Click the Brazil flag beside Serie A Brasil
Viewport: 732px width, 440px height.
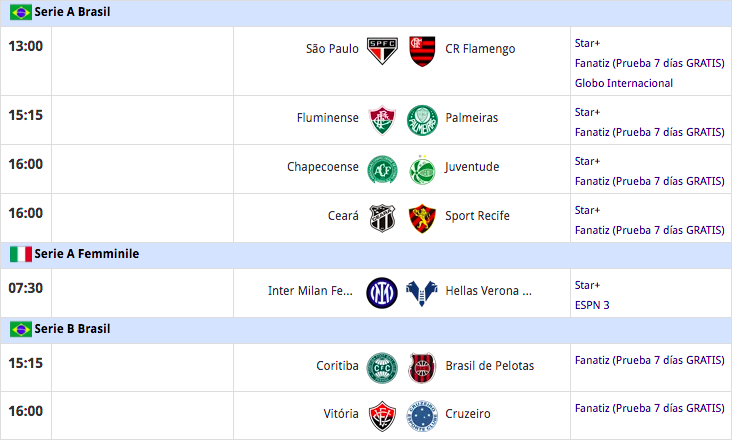[21, 12]
